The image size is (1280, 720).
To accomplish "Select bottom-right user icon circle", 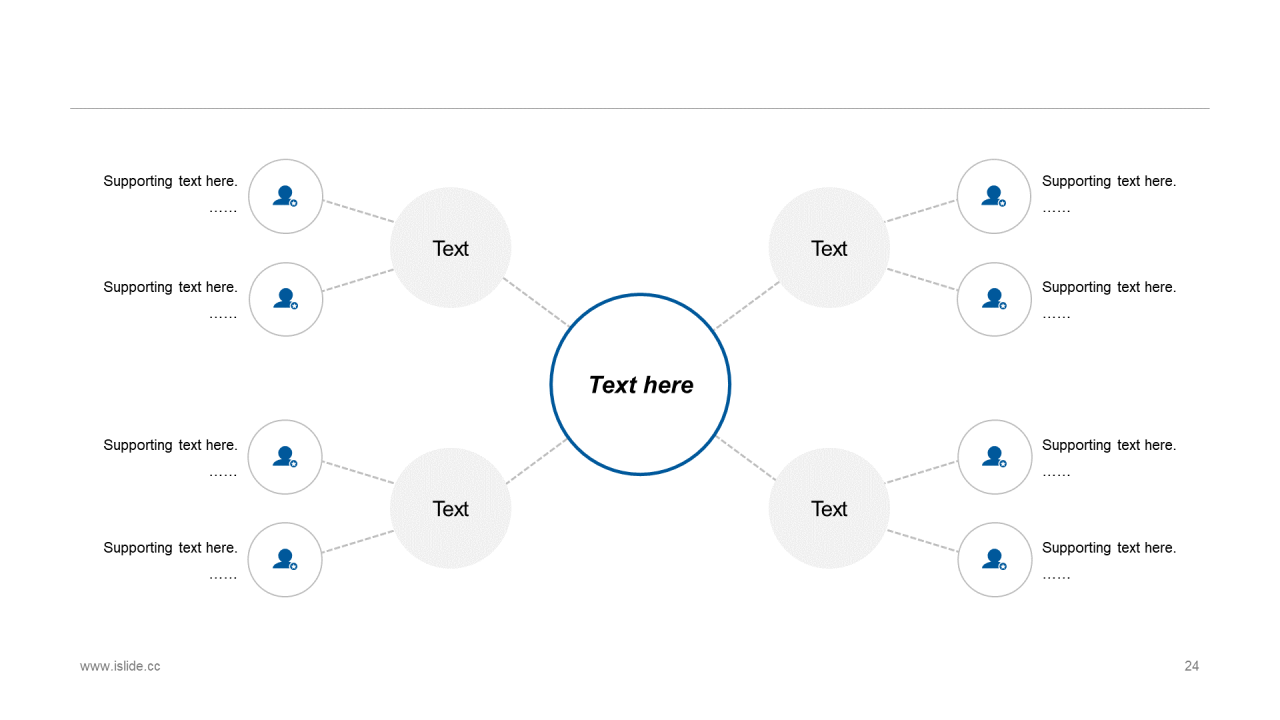I will [x=994, y=560].
